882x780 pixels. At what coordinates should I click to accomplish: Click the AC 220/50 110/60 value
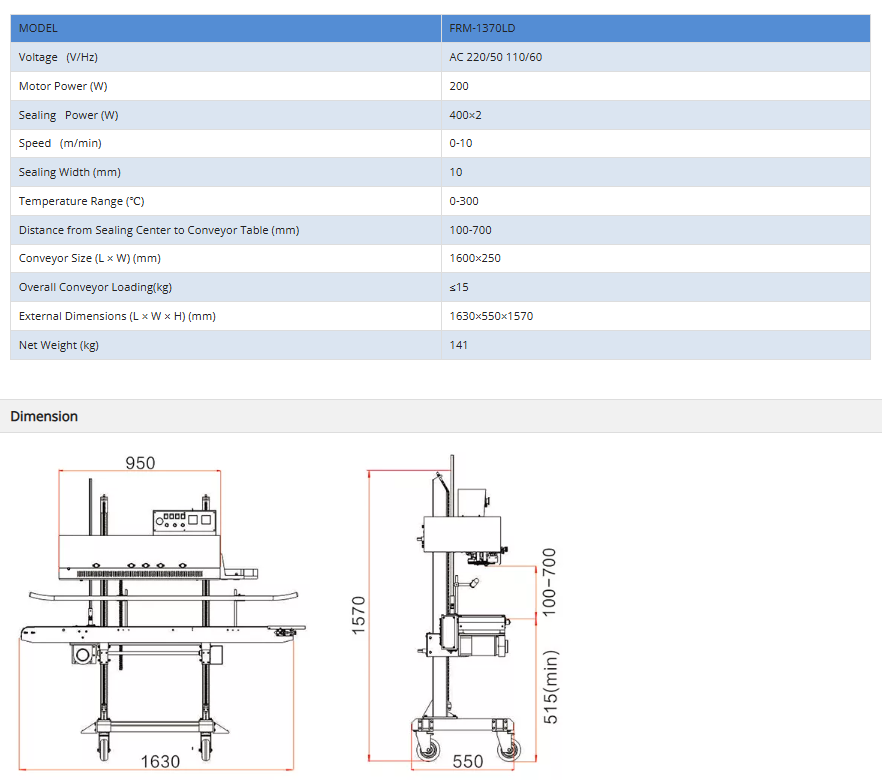coord(496,57)
